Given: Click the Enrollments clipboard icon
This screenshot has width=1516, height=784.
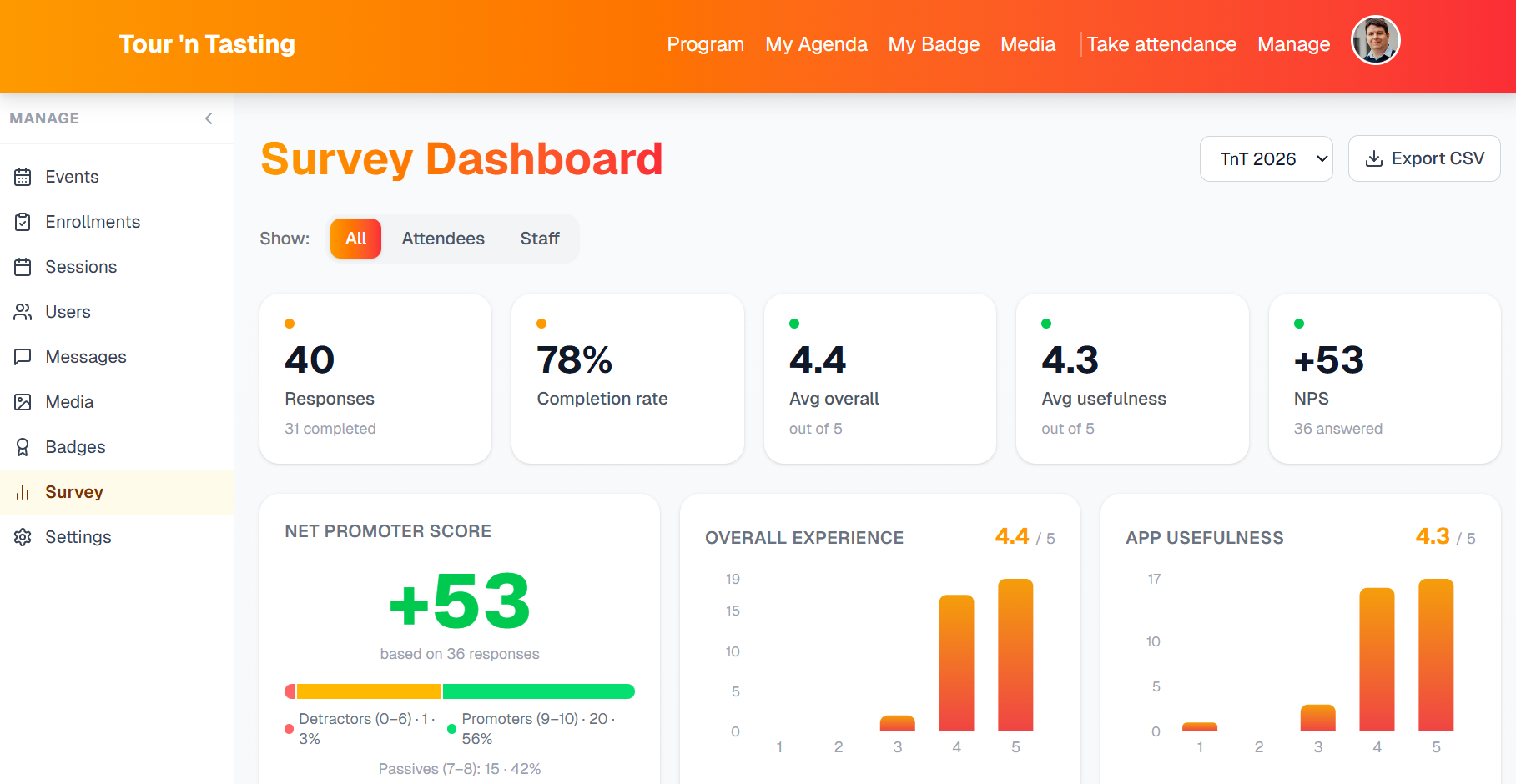Looking at the screenshot, I should point(23,221).
